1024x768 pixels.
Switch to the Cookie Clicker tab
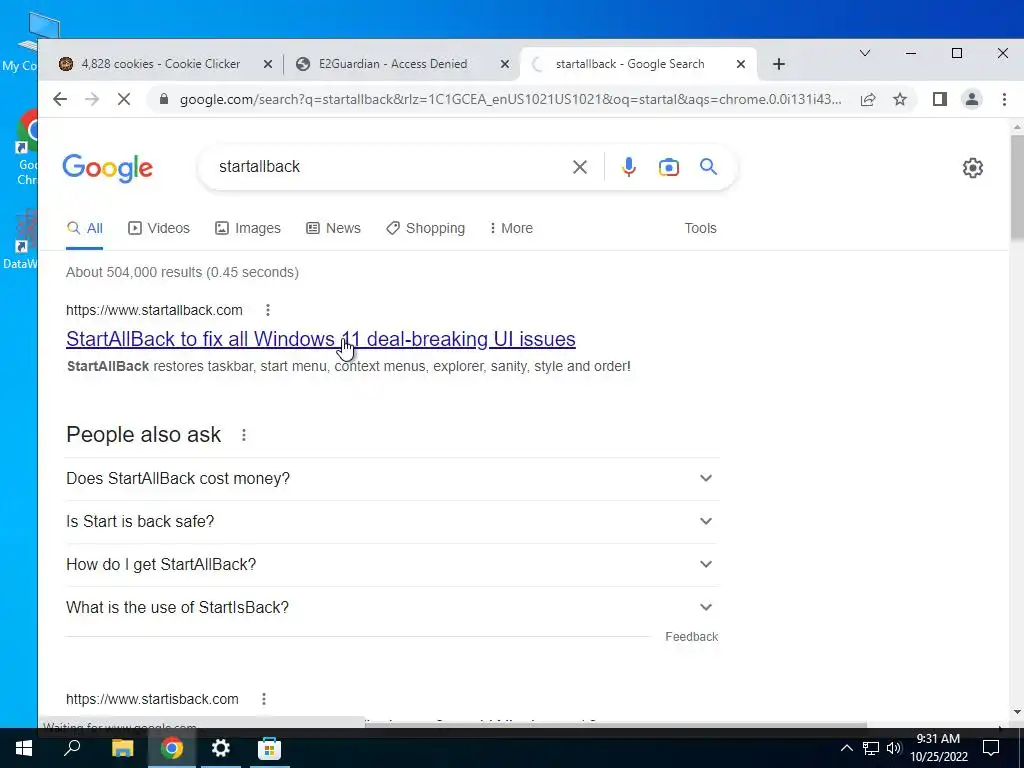[x=160, y=64]
